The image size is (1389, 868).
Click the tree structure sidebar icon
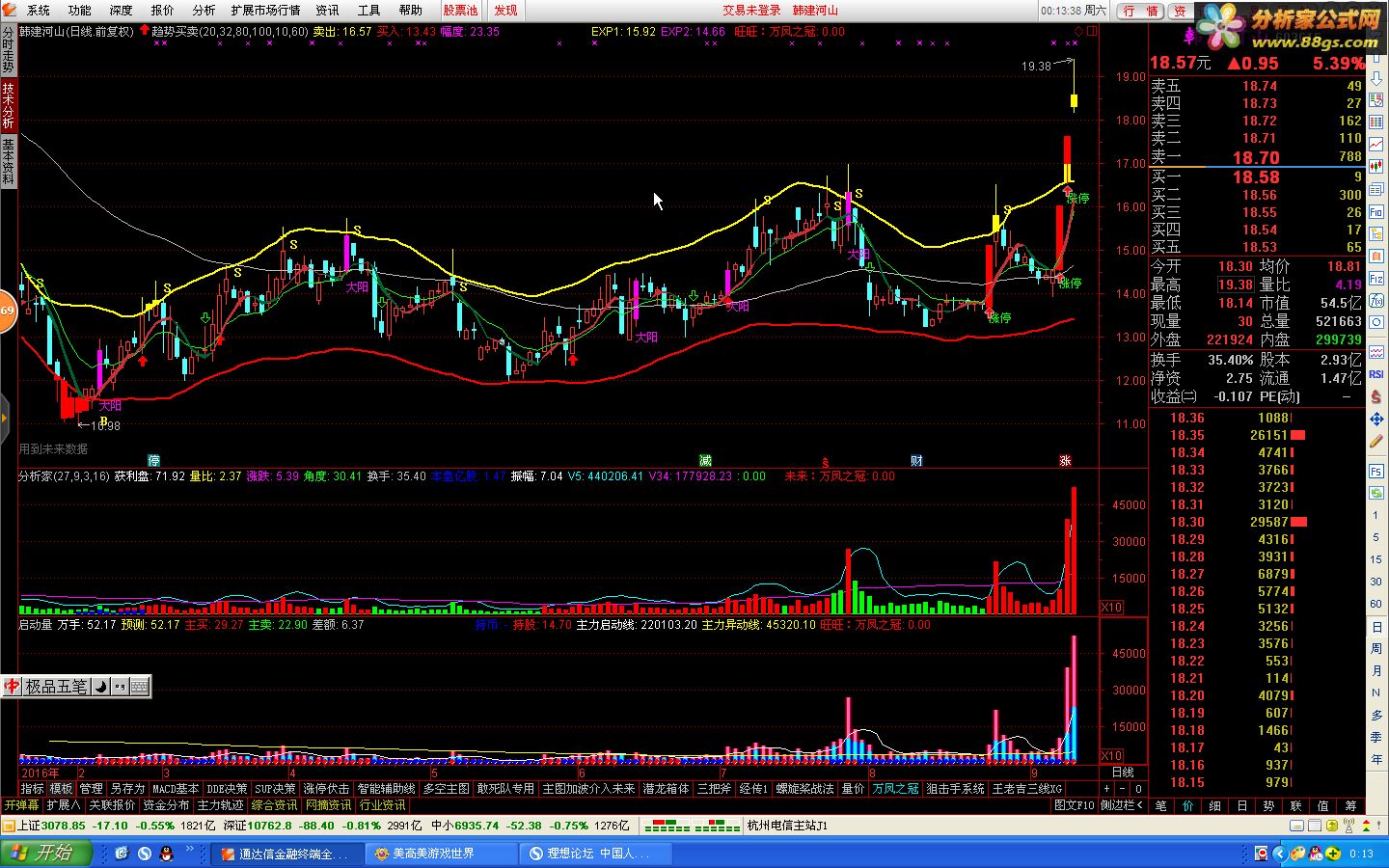1376,235
